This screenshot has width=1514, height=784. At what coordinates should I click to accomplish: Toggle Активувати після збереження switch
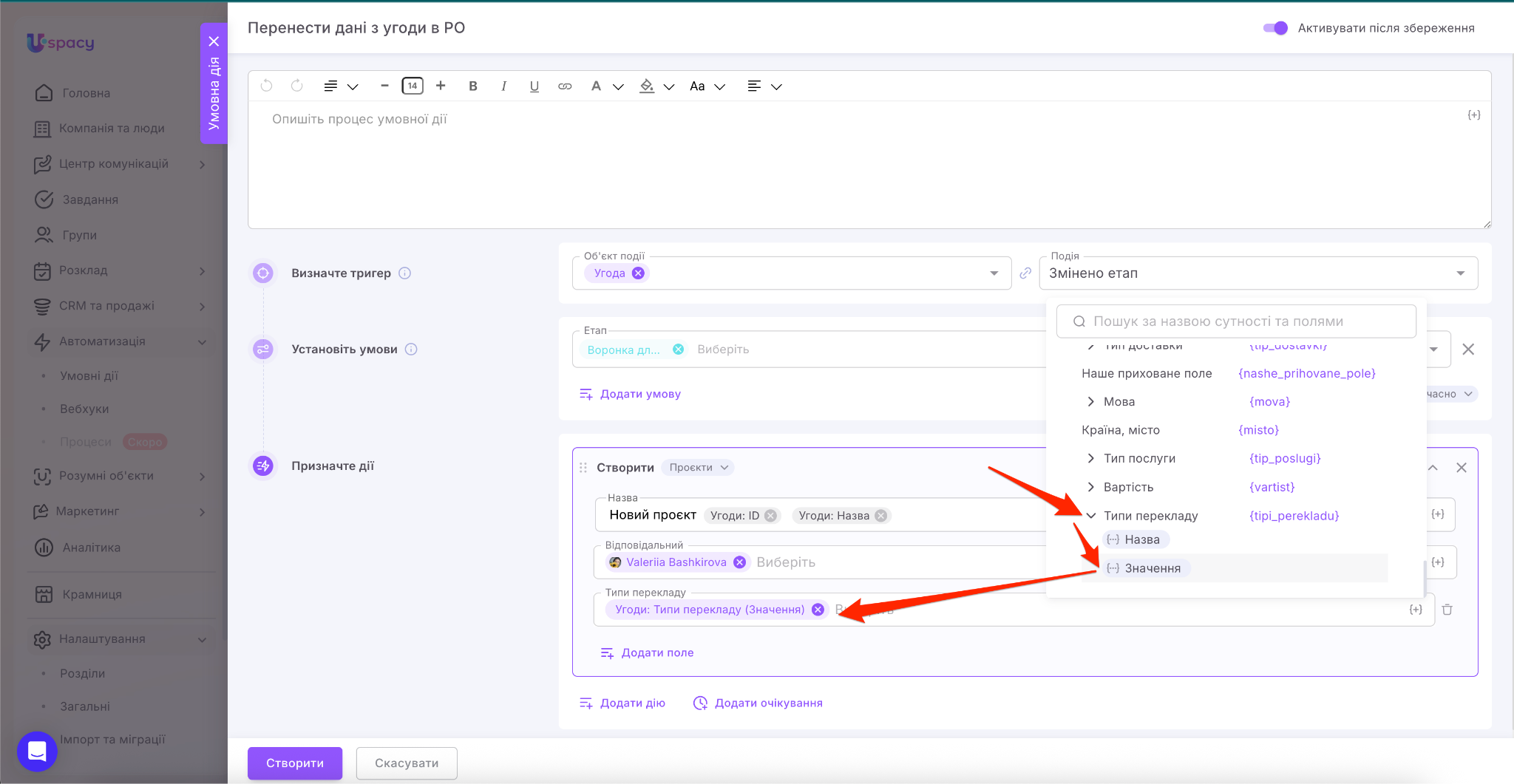coord(1275,28)
